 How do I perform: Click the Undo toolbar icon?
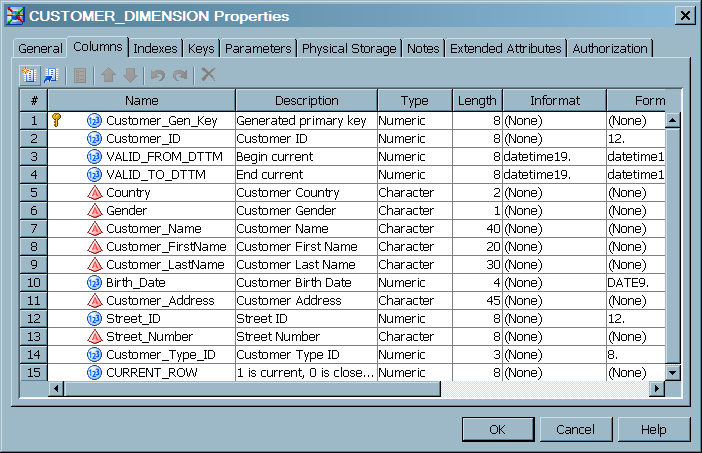pyautogui.click(x=158, y=75)
